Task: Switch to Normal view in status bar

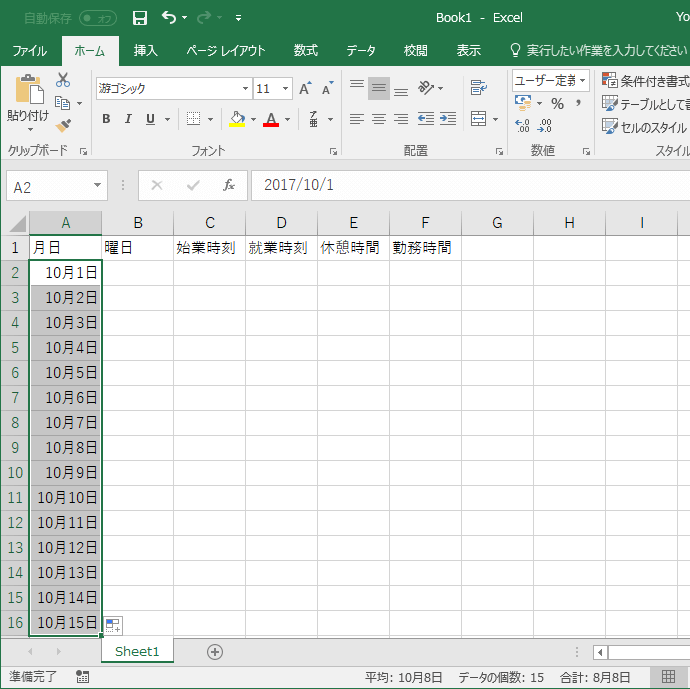Action: tap(668, 677)
